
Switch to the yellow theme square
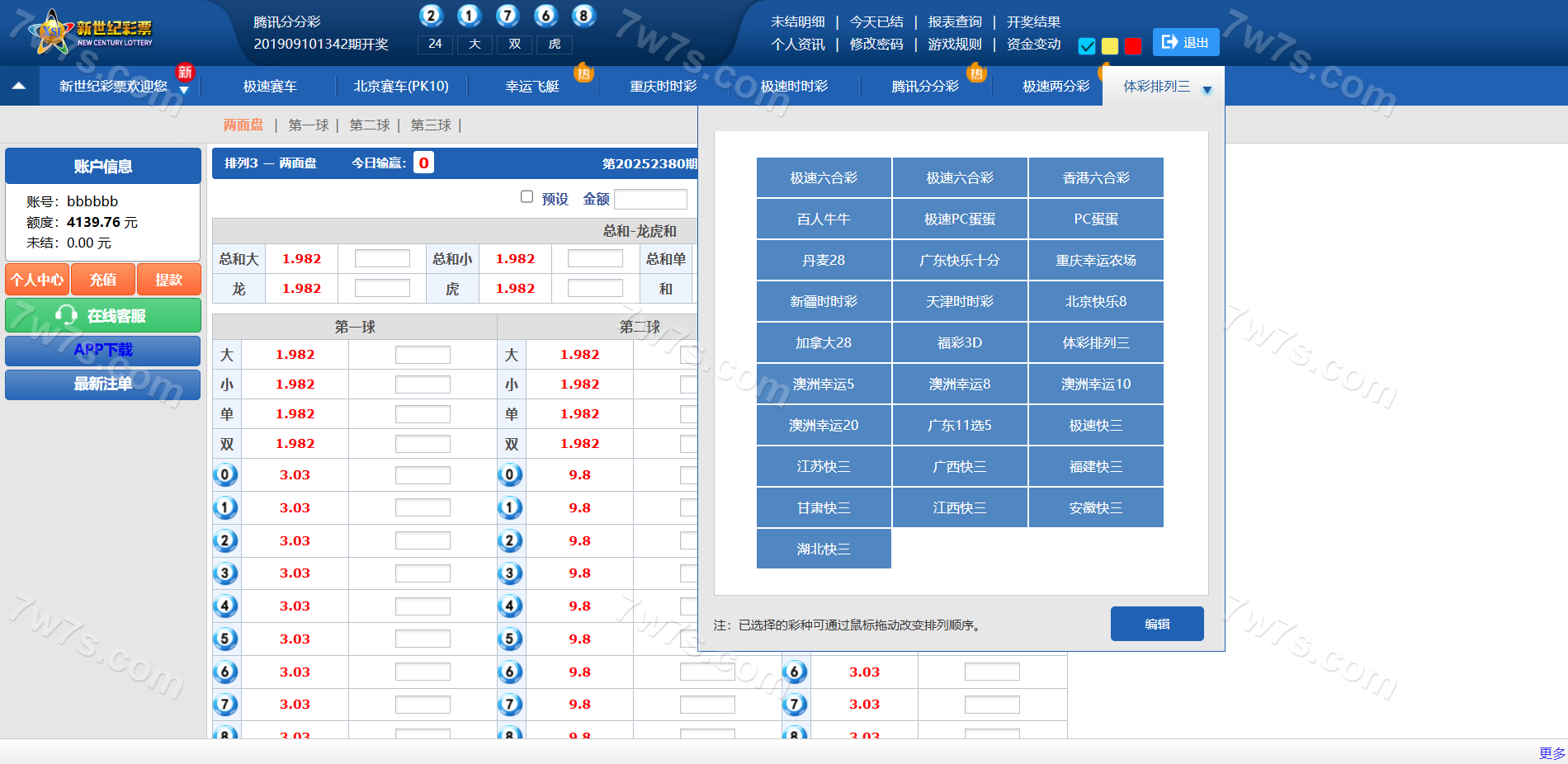[x=1110, y=46]
